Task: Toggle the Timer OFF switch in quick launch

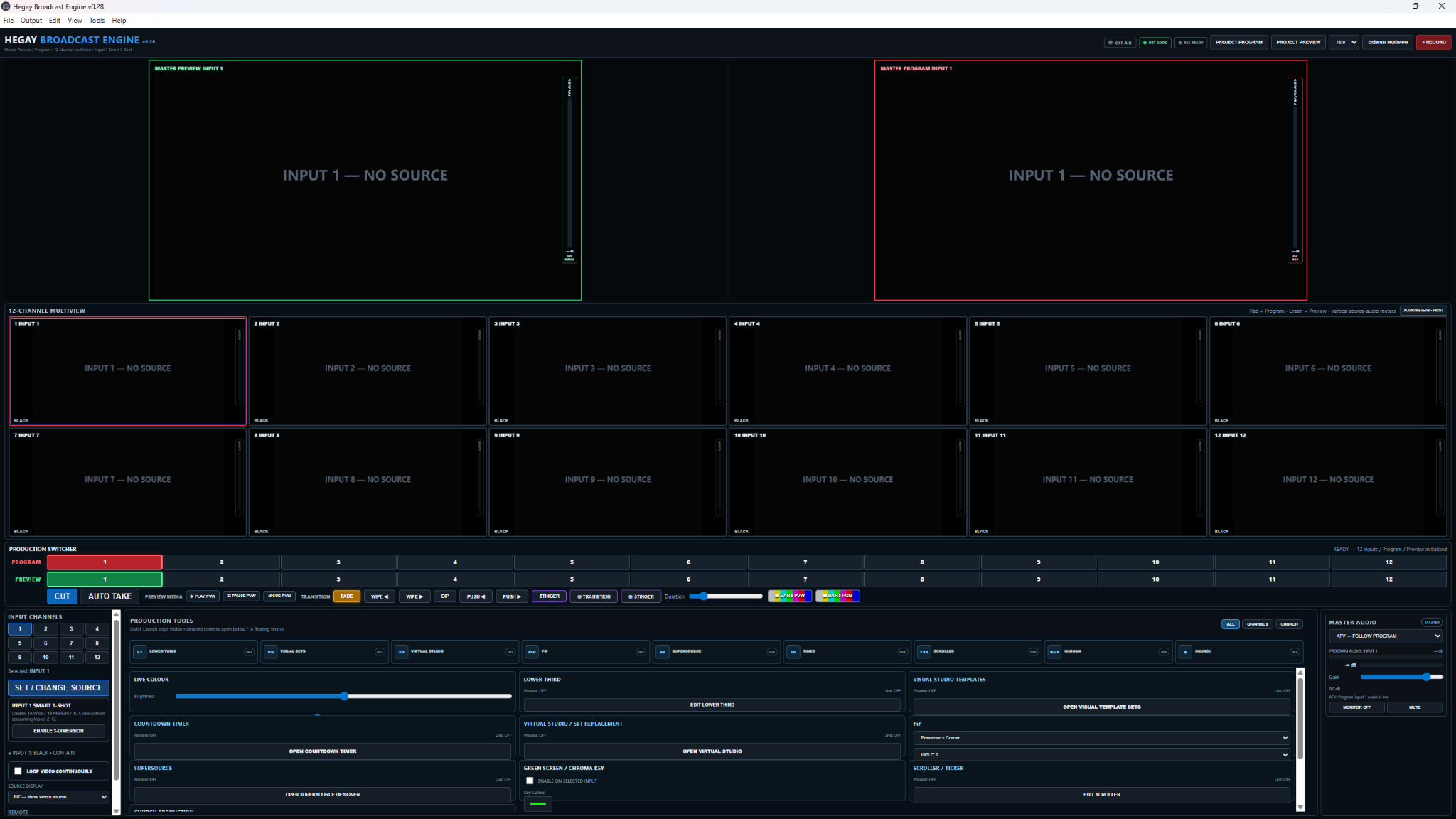Action: pyautogui.click(x=902, y=651)
